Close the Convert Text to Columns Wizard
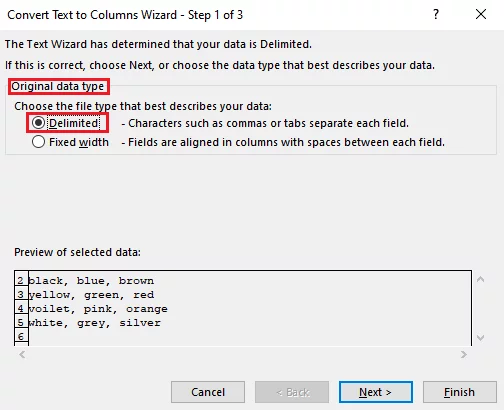Viewport: 504px width, 410px height. coord(481,14)
